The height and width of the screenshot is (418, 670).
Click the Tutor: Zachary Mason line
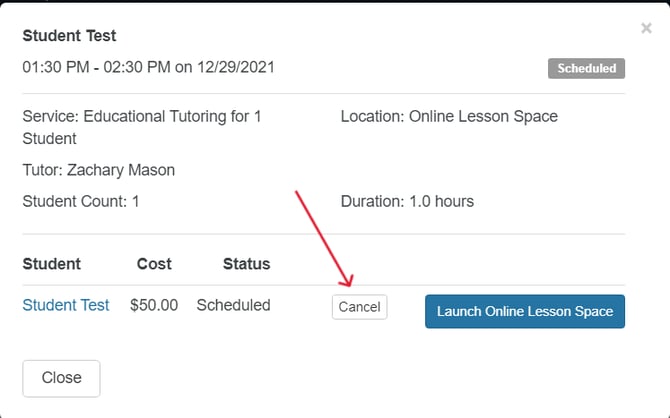(x=98, y=170)
